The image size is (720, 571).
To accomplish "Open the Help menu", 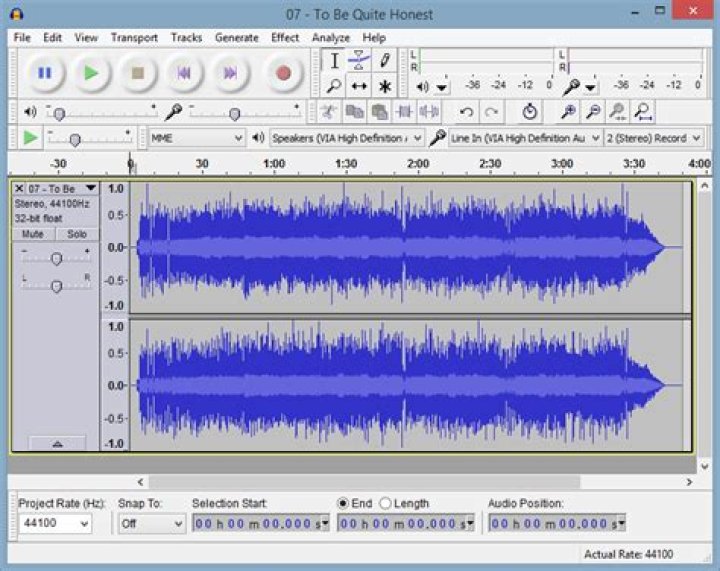I will click(374, 38).
